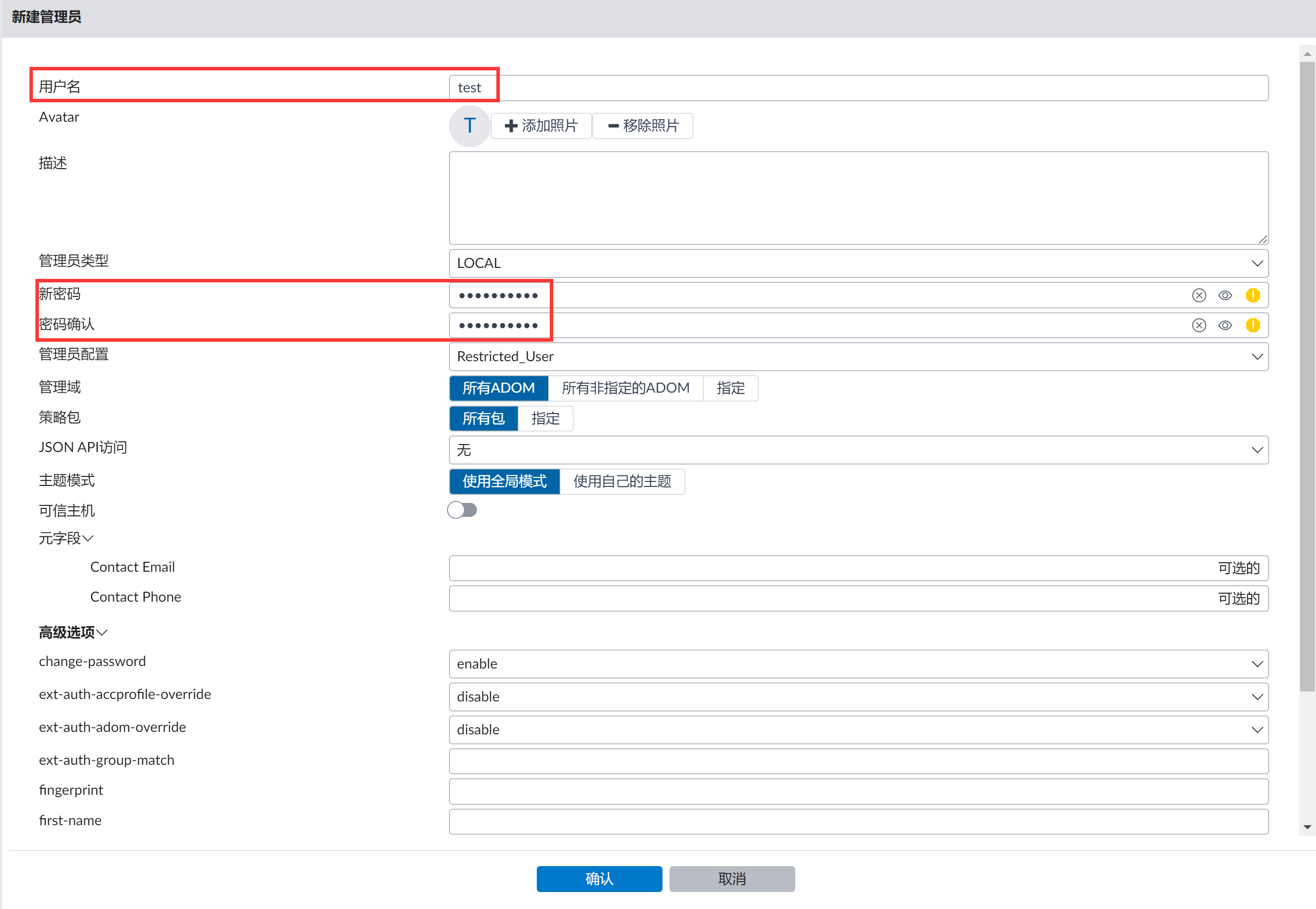Click the T avatar circle
The width and height of the screenshot is (1316, 909).
pyautogui.click(x=469, y=125)
